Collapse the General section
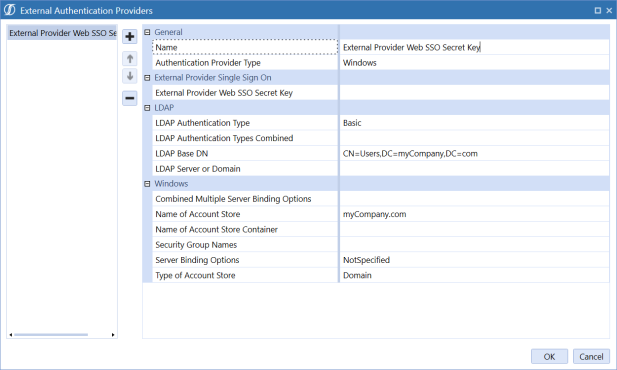This screenshot has width=617, height=370. [147, 32]
